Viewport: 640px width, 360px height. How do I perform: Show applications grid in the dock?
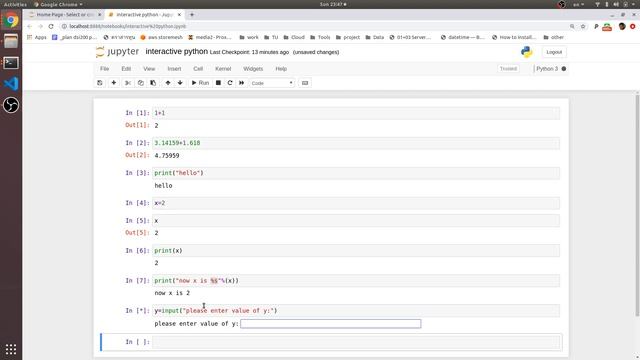[x=11, y=349]
